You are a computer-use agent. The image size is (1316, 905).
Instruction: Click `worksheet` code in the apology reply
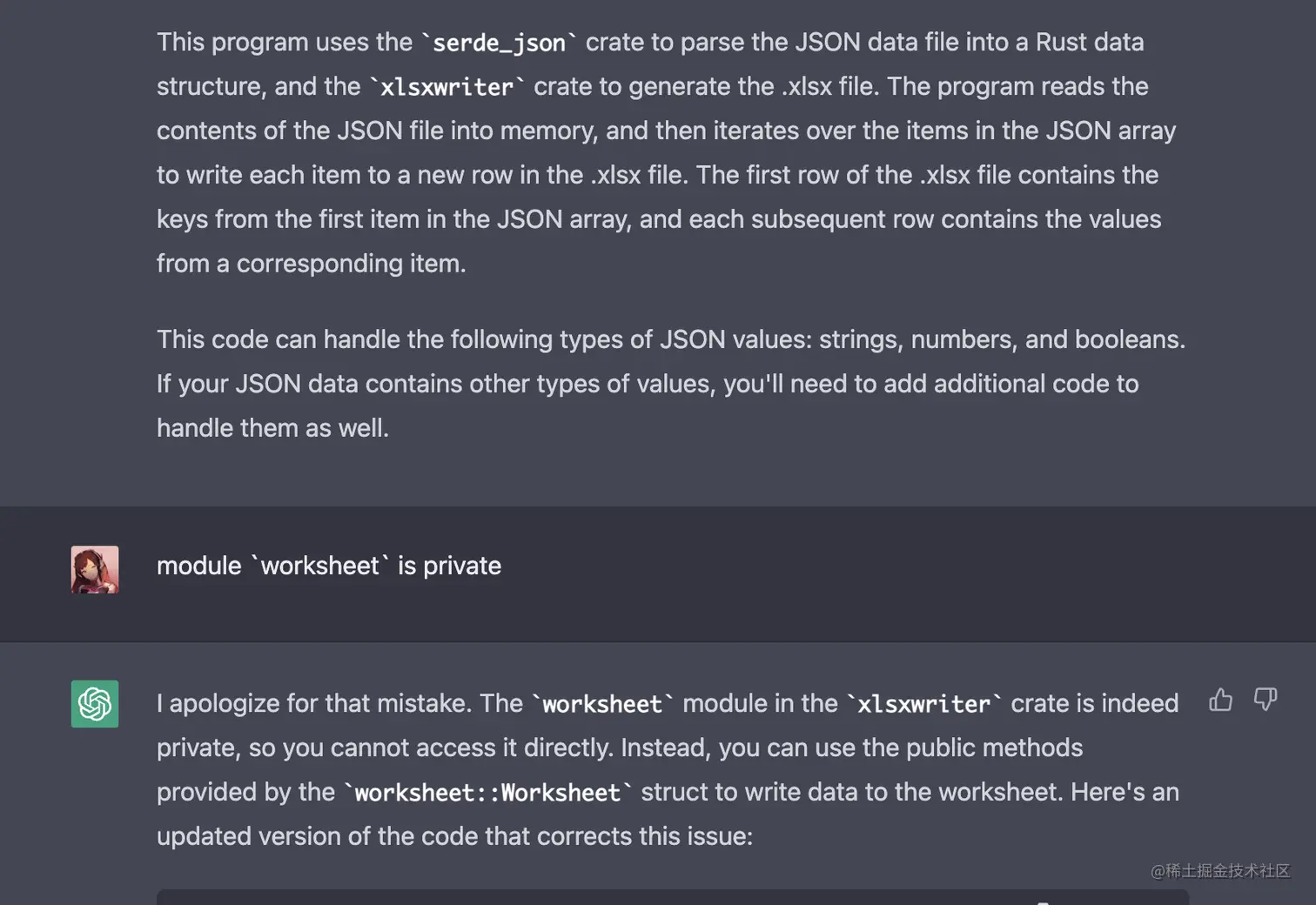pos(602,704)
